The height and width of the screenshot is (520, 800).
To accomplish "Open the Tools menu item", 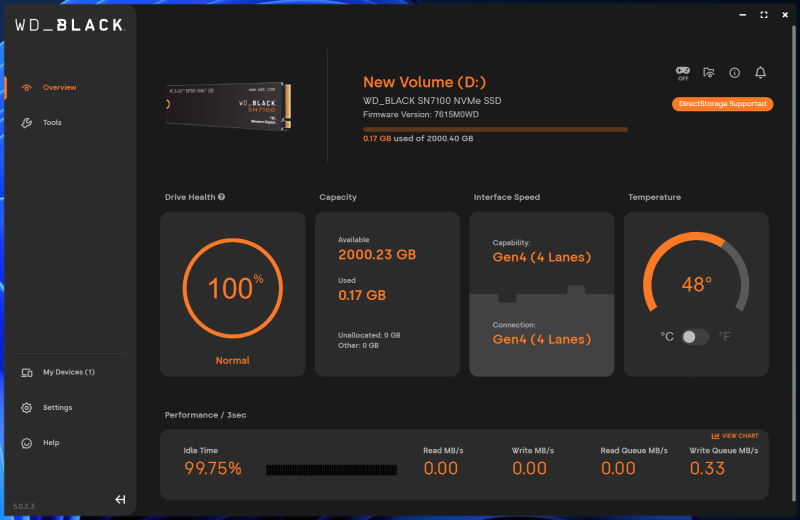I will tap(52, 123).
